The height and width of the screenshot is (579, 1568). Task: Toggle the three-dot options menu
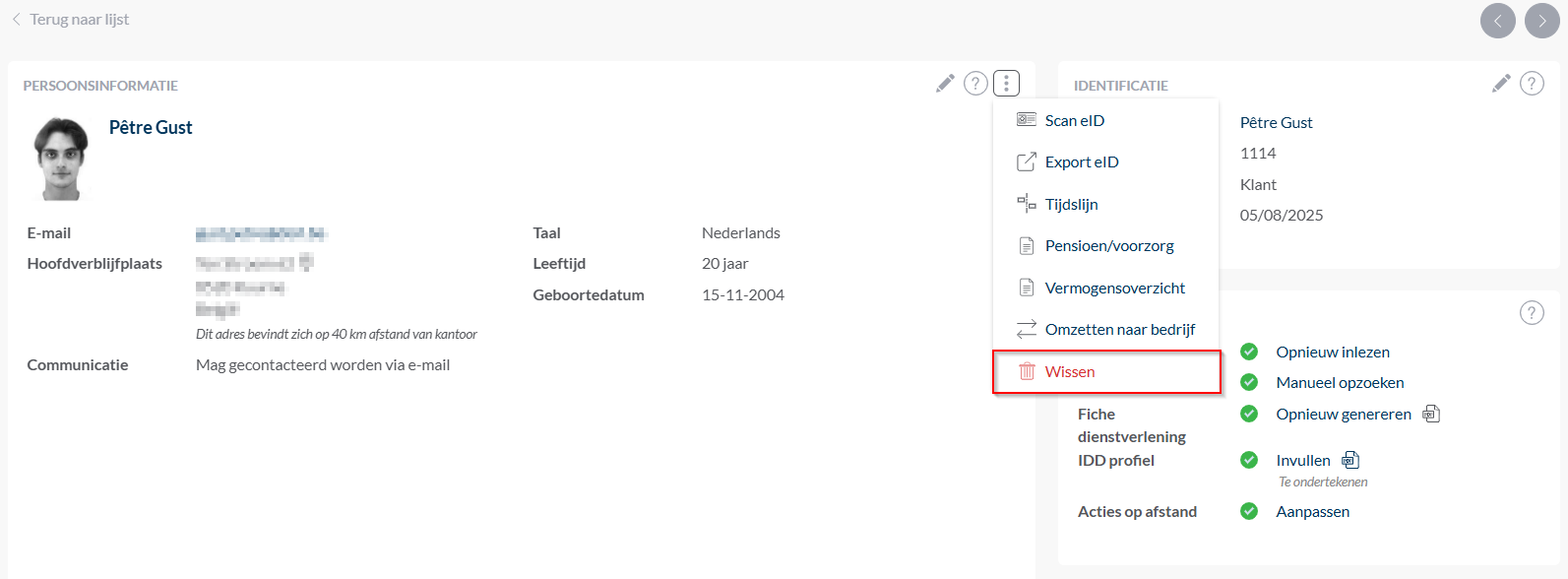1006,84
